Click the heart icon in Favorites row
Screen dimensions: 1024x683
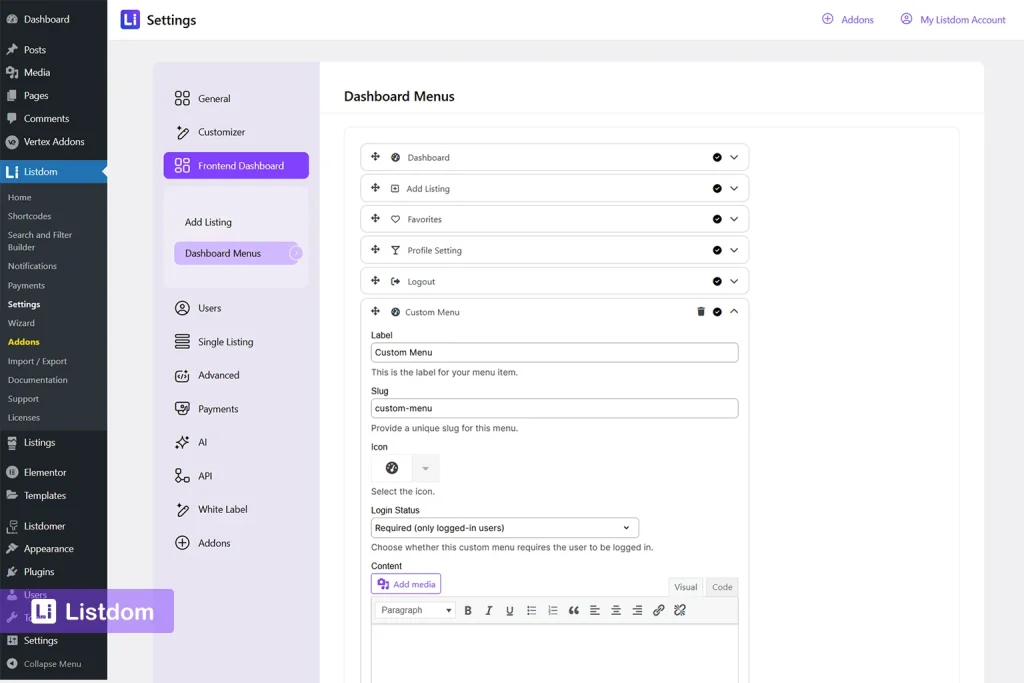395,219
